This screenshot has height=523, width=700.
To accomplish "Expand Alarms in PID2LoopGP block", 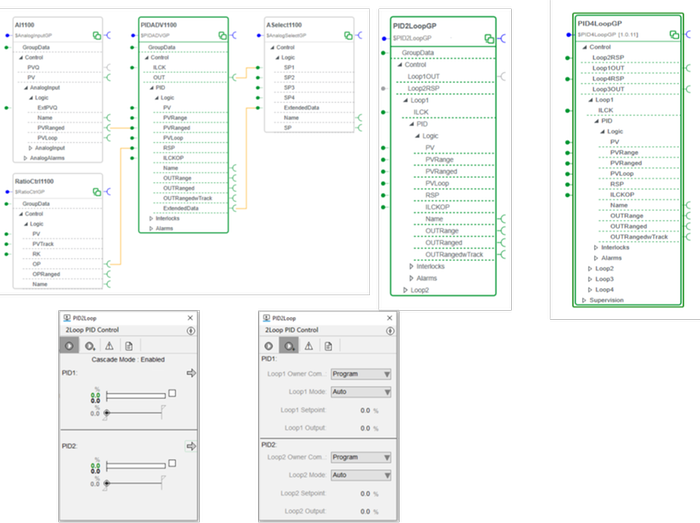I will (411, 278).
